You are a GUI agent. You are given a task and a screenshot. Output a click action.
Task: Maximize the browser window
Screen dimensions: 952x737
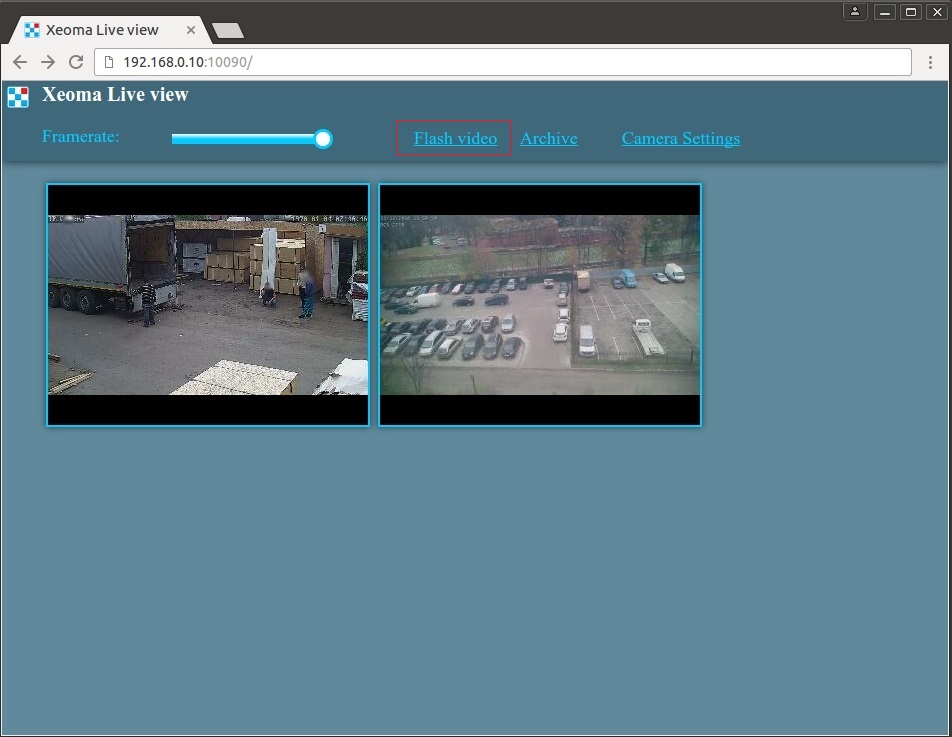[911, 12]
